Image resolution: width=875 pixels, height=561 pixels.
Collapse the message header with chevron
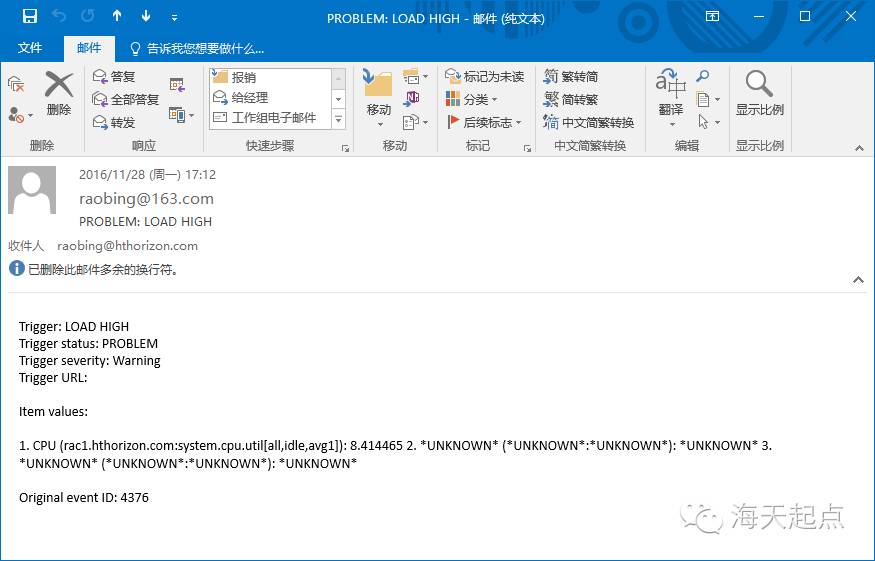pos(858,280)
